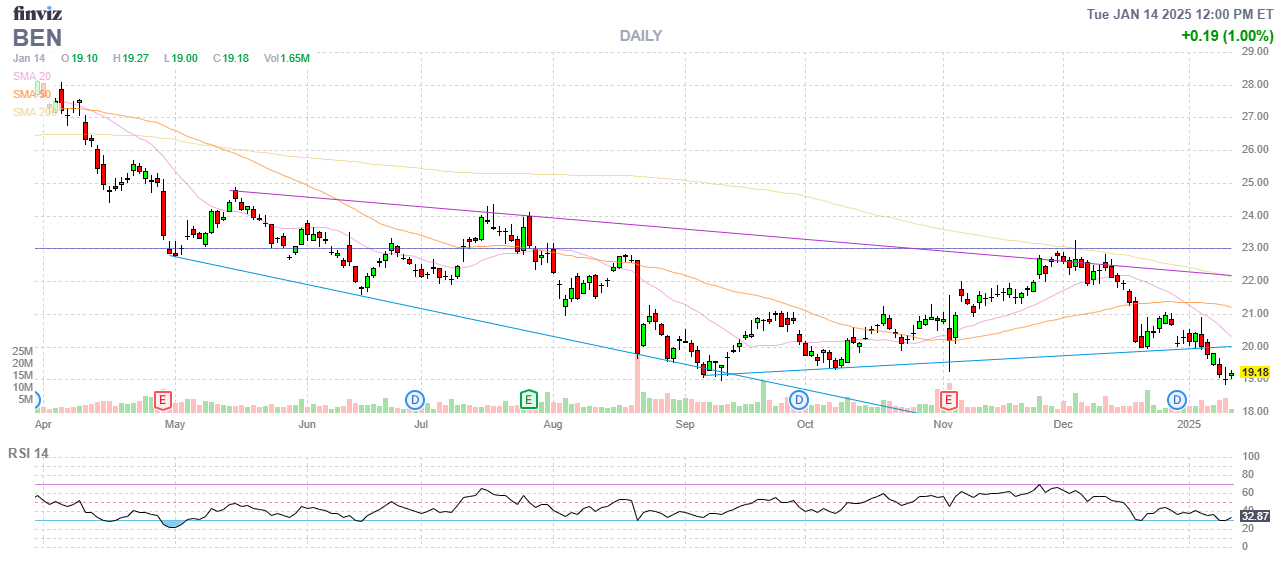Click the yellow 19.18 current price tag
This screenshot has width=1287, height=562.
pos(1253,372)
